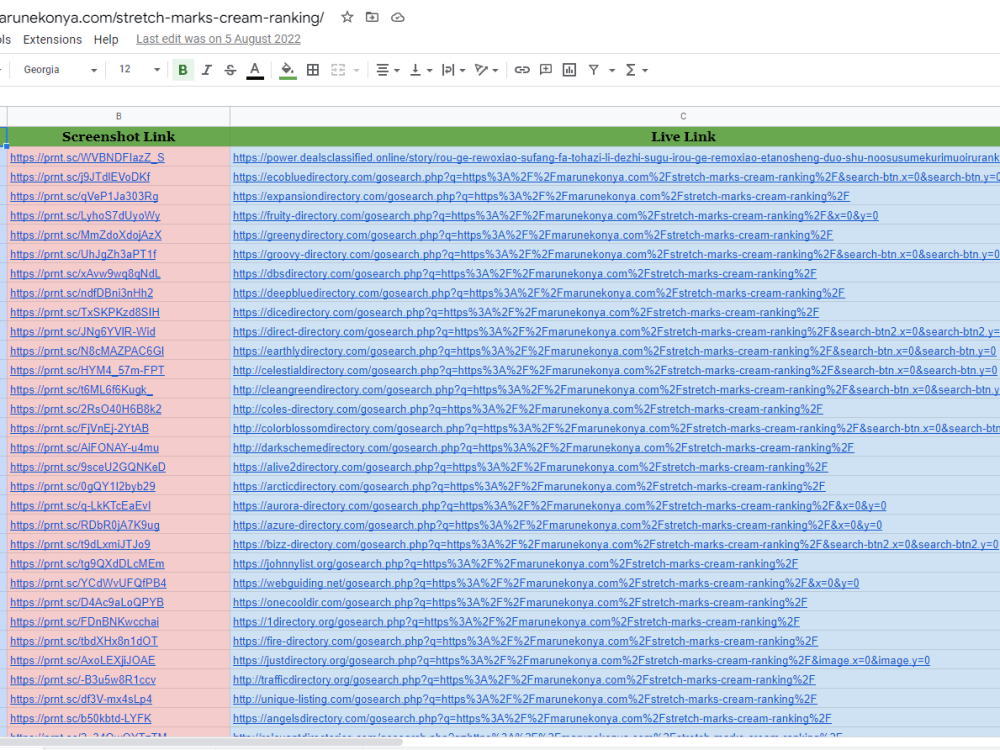
Task: Click the move to folder icon
Action: (372, 17)
